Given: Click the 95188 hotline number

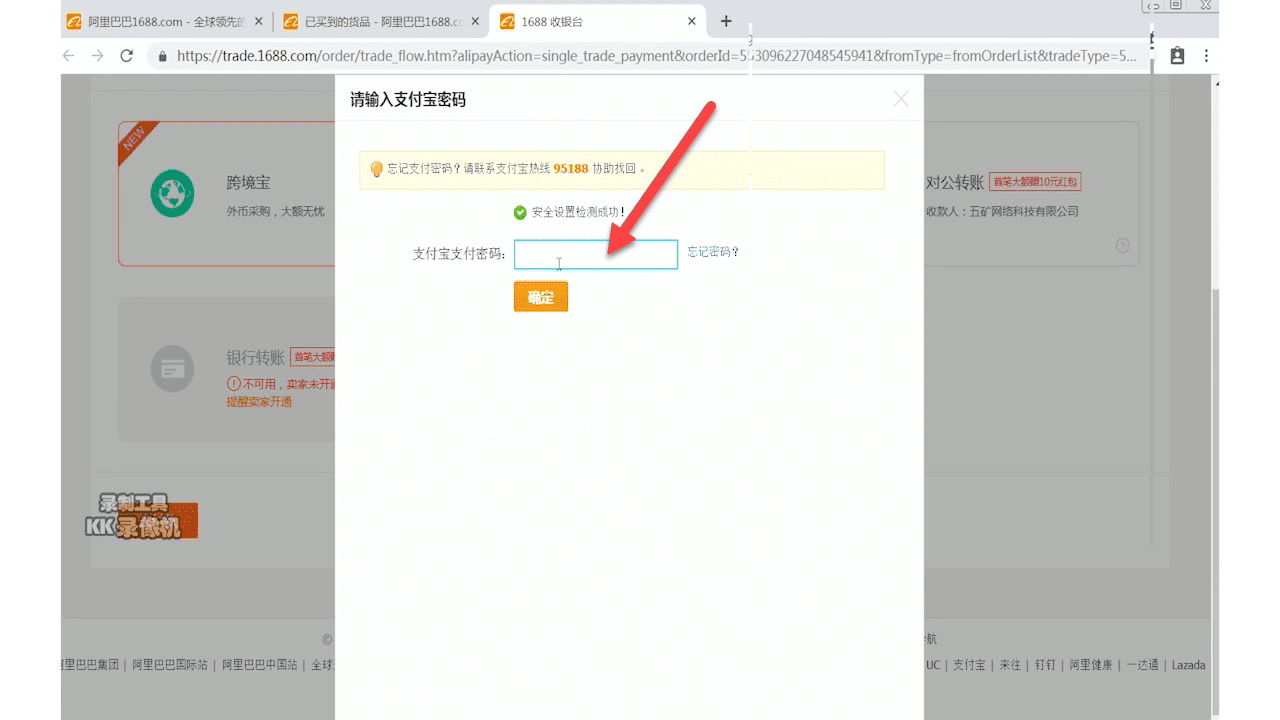Looking at the screenshot, I should [x=570, y=169].
